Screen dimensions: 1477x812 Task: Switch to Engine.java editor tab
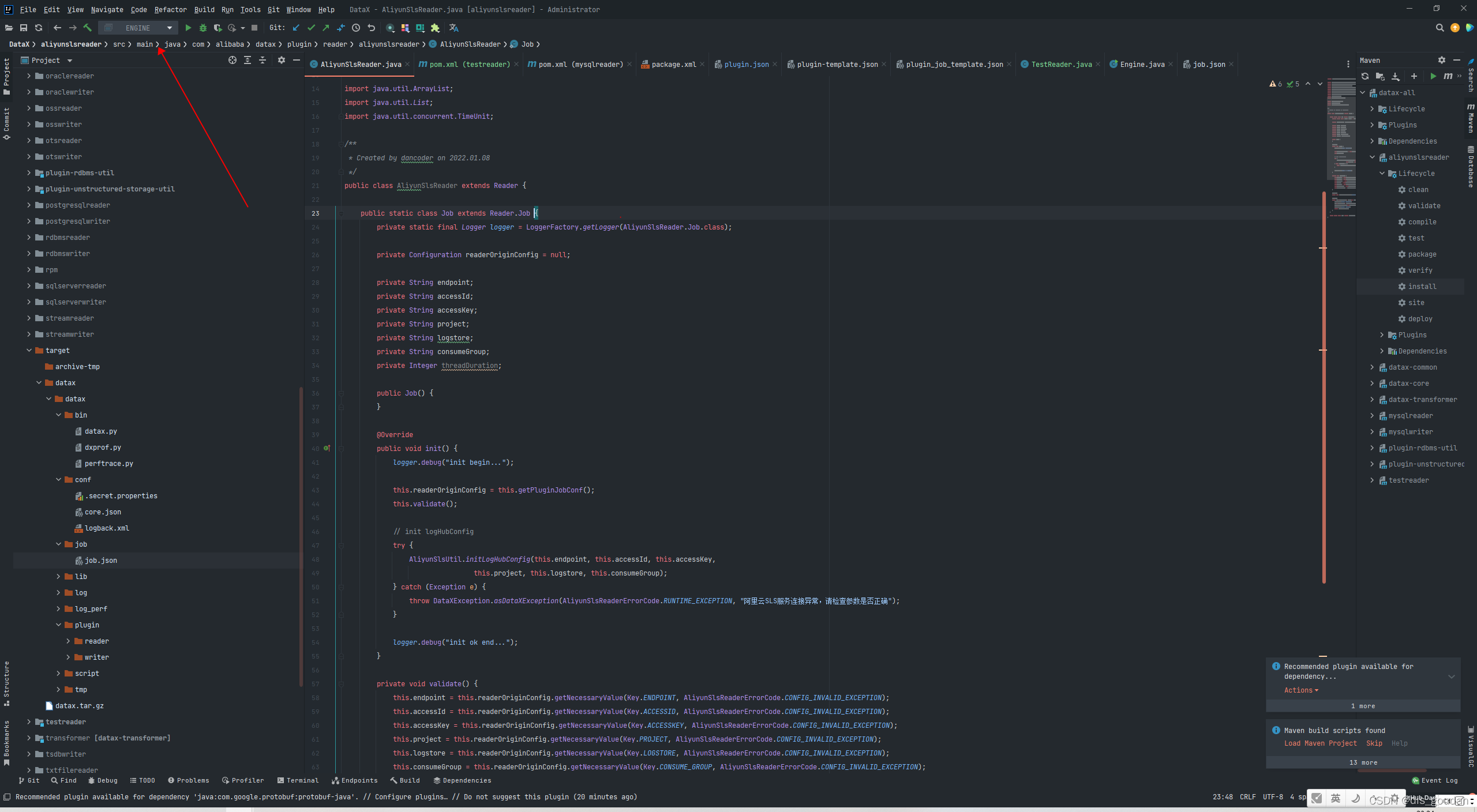pyautogui.click(x=1142, y=64)
